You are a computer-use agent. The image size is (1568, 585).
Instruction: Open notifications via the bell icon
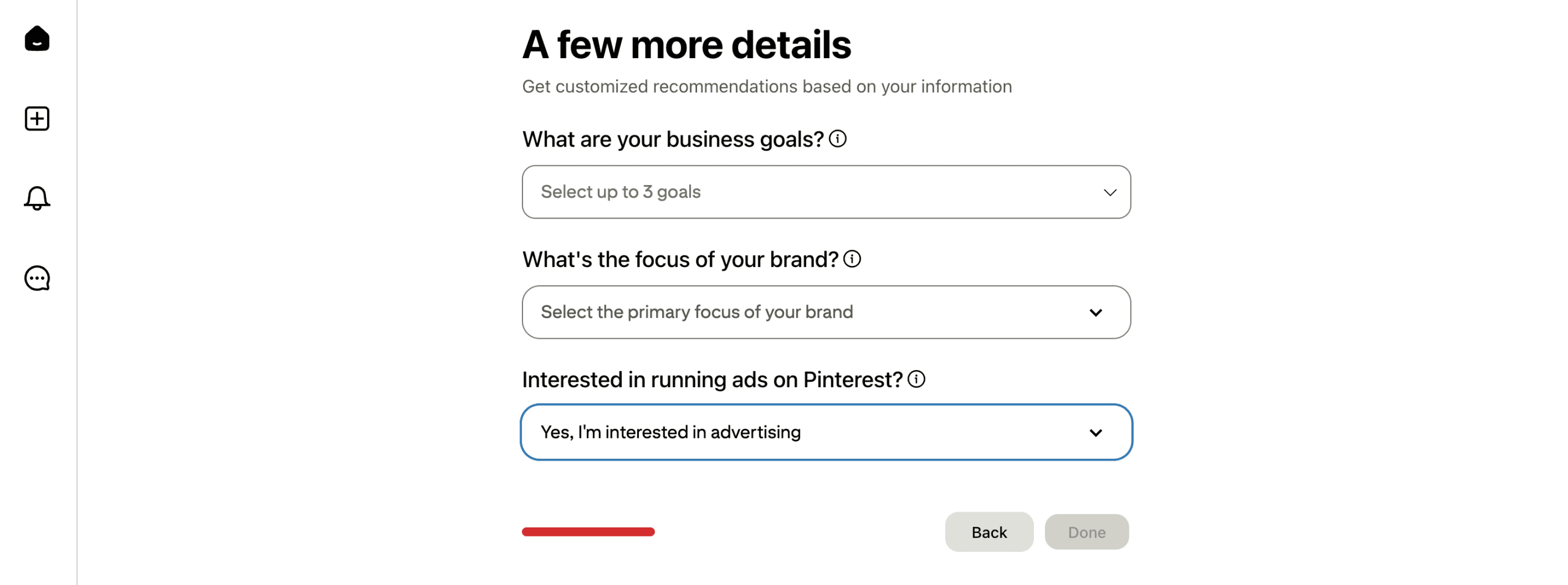(x=37, y=198)
